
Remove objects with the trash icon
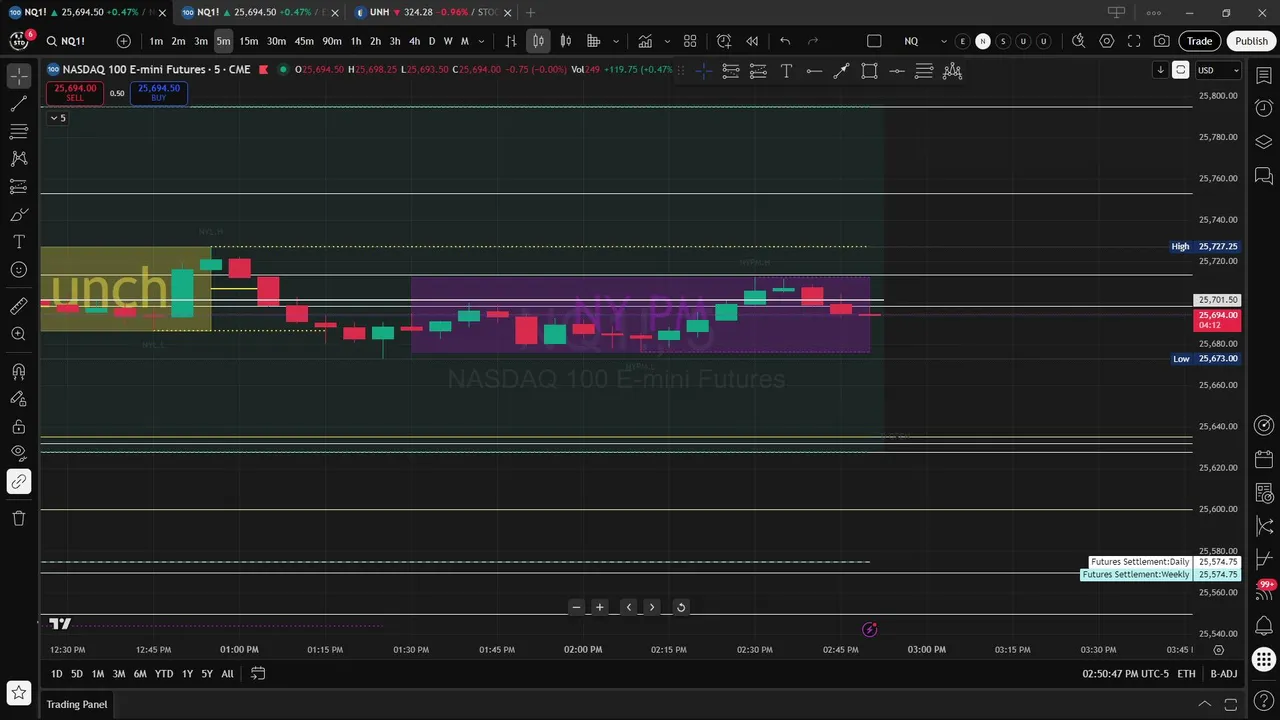coord(19,518)
